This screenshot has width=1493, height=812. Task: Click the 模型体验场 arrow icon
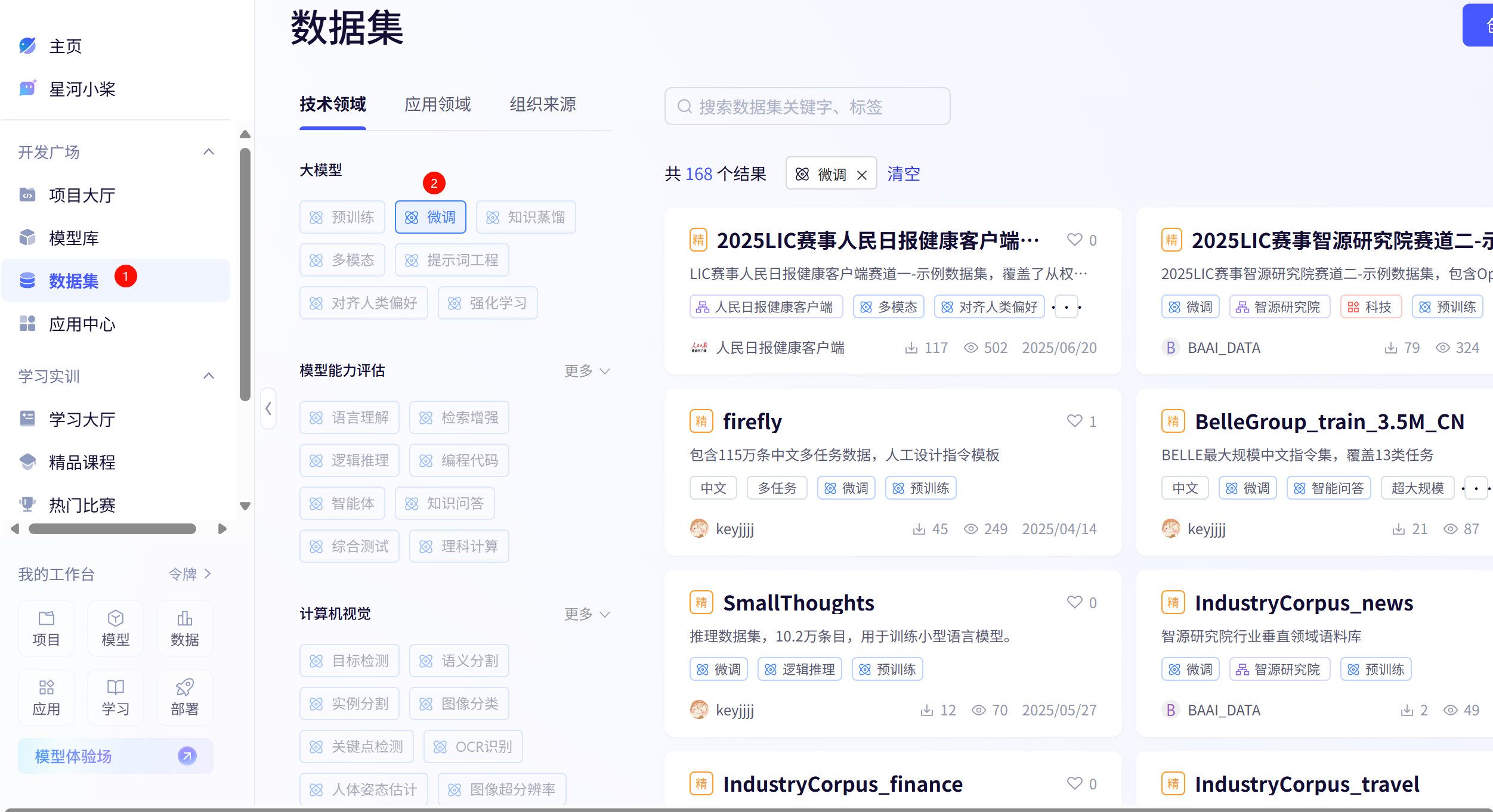187,756
